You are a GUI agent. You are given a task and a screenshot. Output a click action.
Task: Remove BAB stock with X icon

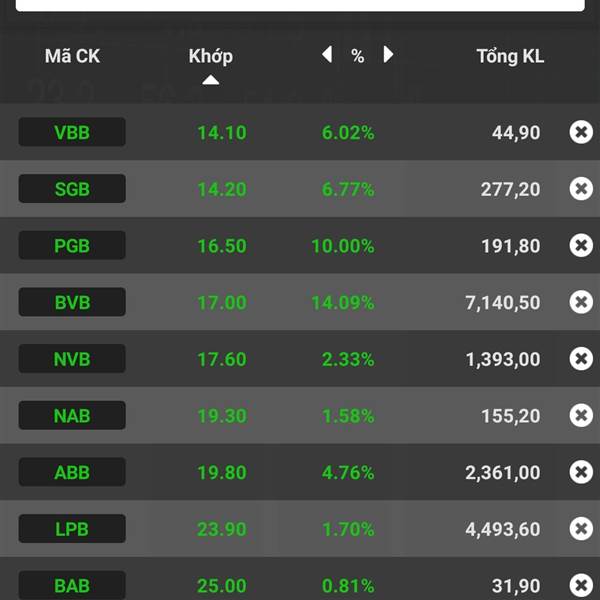581,585
